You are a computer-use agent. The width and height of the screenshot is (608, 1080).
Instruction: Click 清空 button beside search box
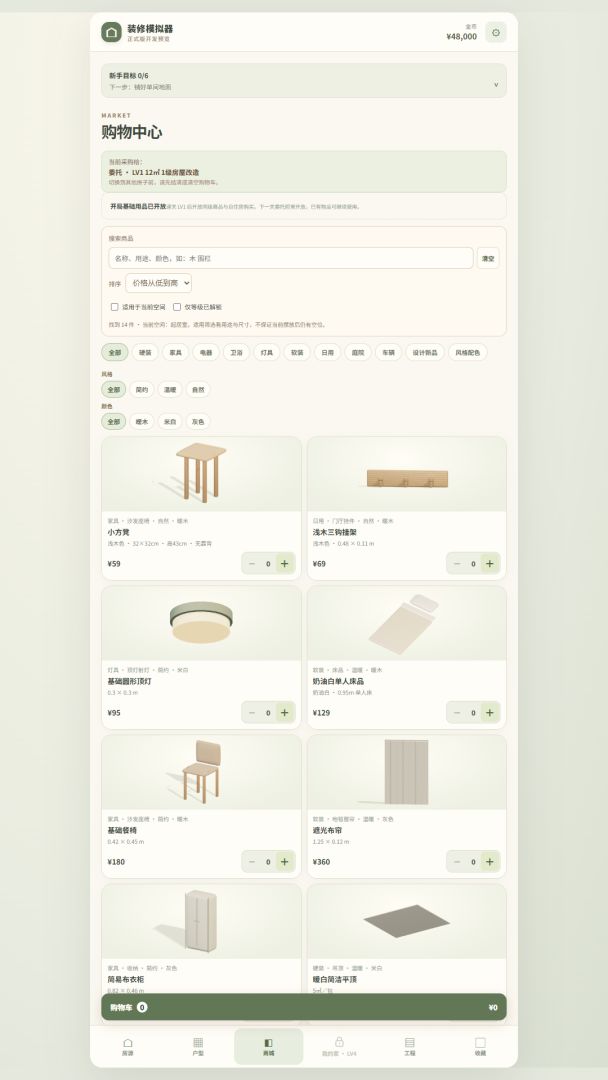(x=488, y=258)
